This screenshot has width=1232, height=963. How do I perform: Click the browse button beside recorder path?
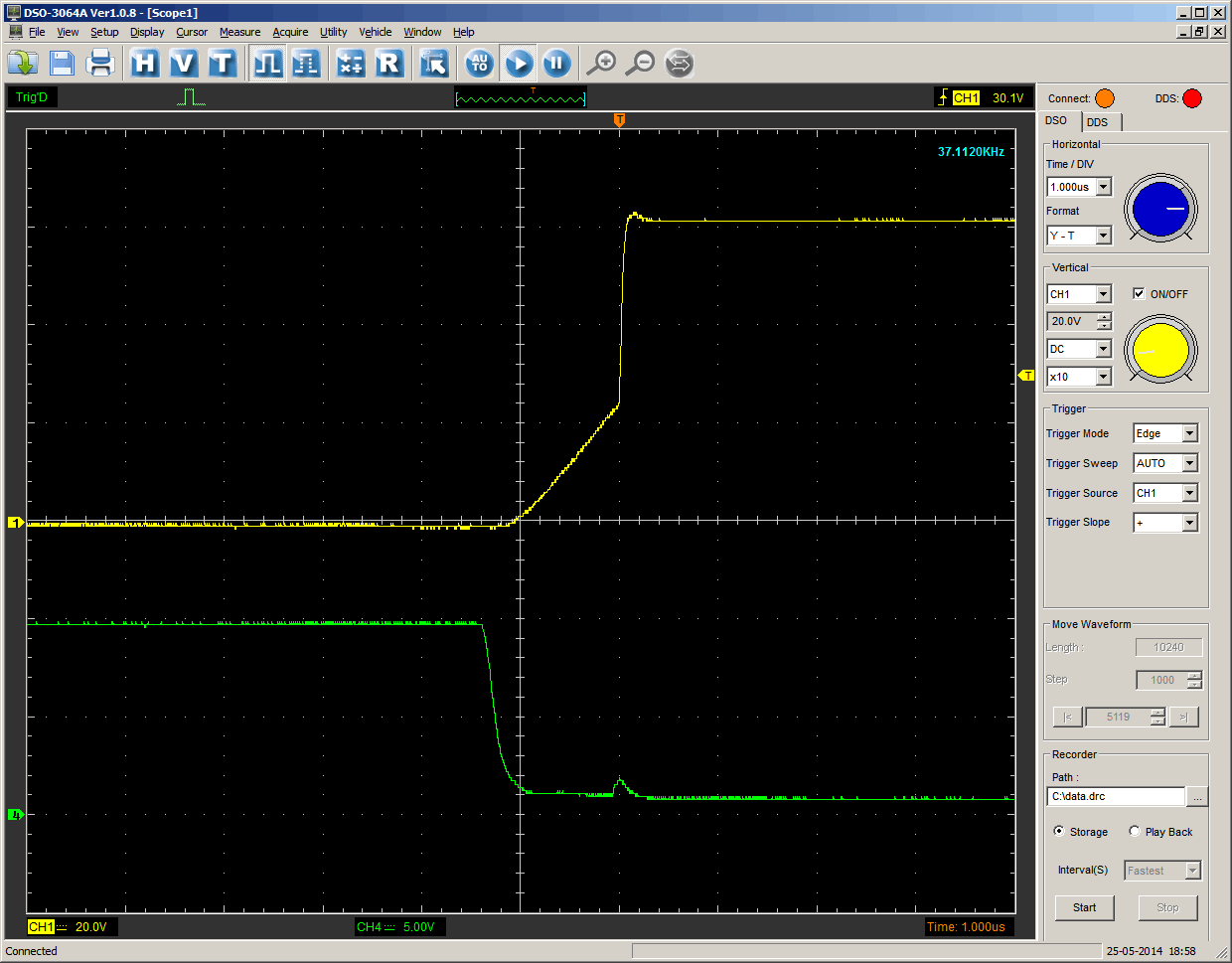coord(1197,797)
